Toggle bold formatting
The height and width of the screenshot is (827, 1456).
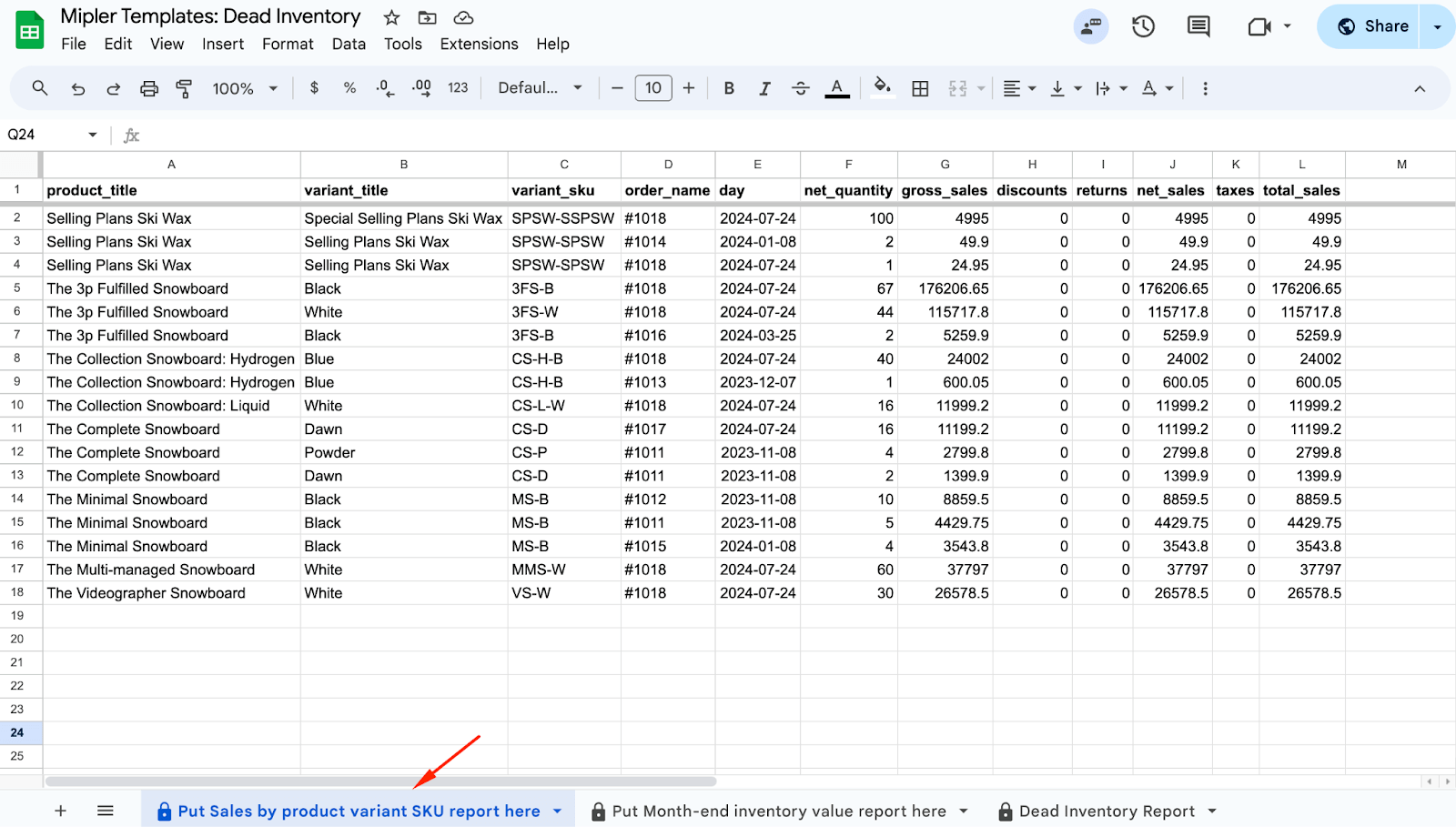(728, 88)
